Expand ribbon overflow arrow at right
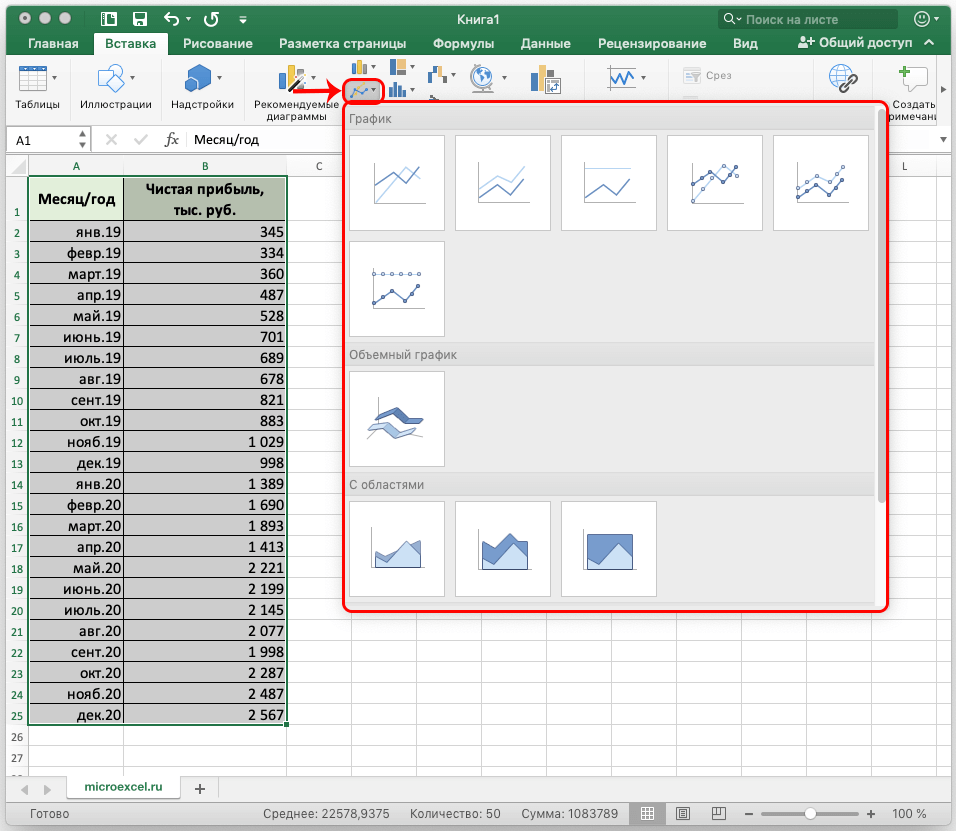This screenshot has height=831, width=956. [x=944, y=90]
